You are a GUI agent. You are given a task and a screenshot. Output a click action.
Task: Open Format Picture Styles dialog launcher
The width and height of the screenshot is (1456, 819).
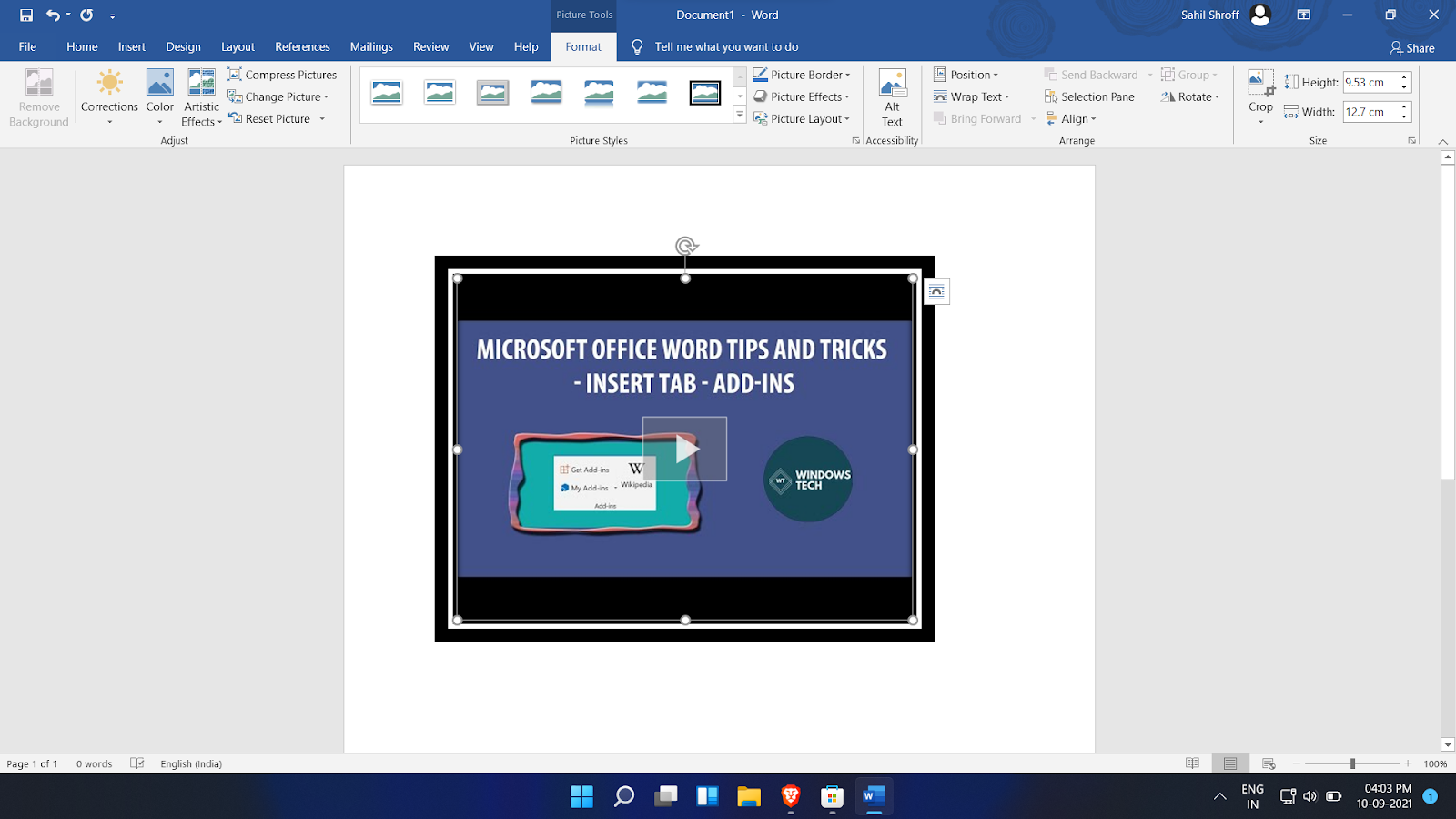[855, 141]
